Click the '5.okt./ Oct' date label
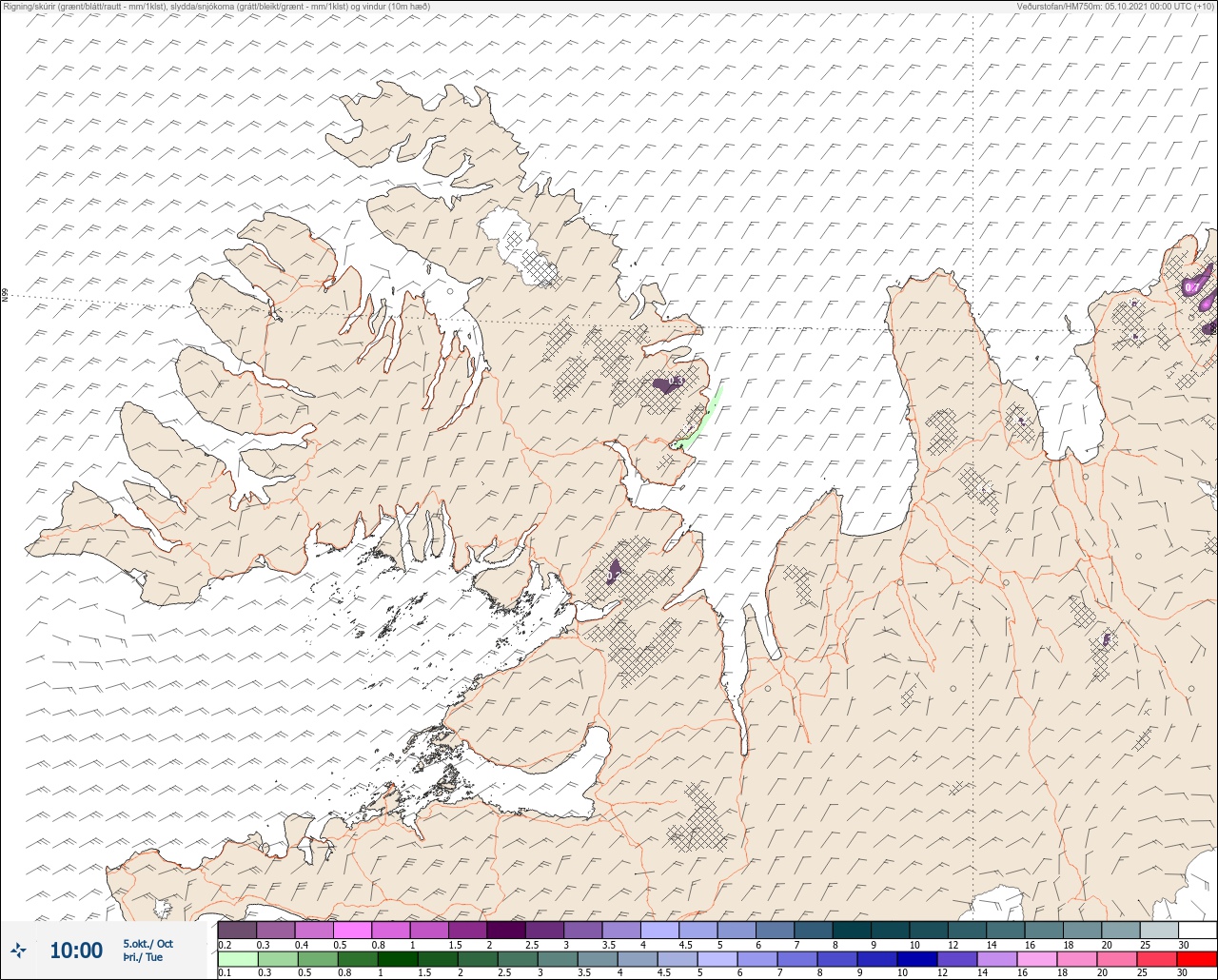 click(147, 944)
